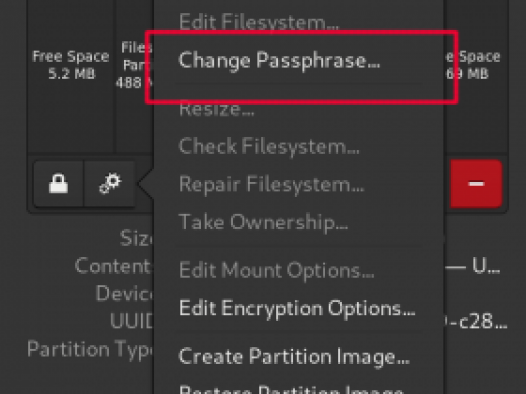This screenshot has height=394, width=526.
Task: Select the 5.2 MB Free Space block
Action: coord(71,76)
